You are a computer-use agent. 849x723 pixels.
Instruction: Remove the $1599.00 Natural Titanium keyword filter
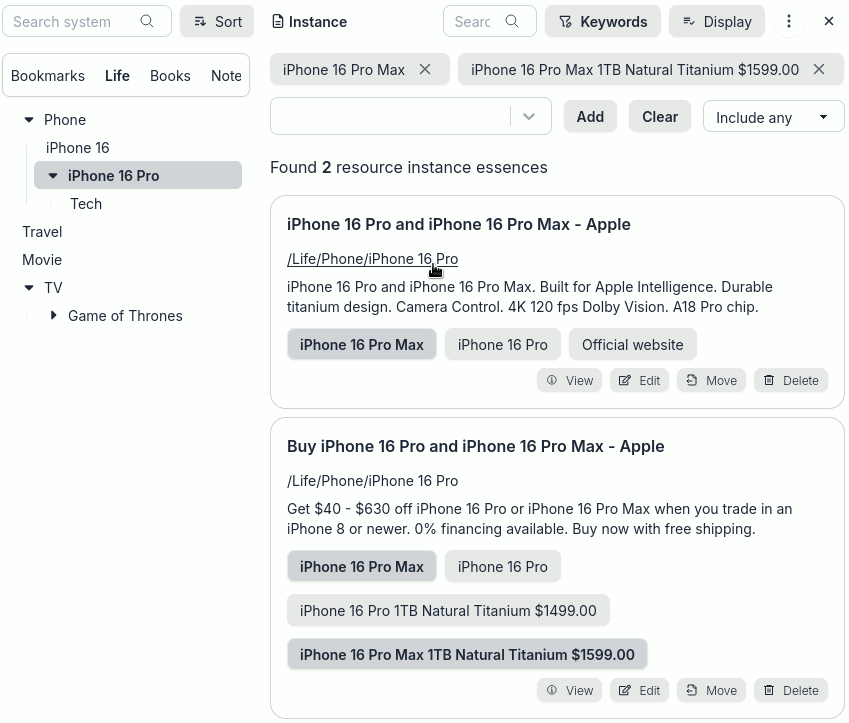point(819,69)
